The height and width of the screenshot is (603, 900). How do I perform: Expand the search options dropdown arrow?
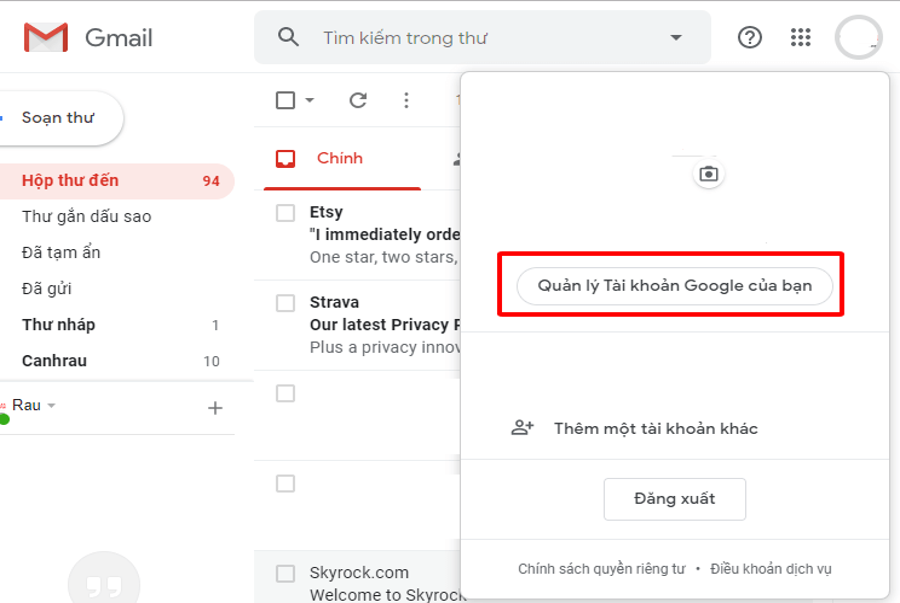(676, 38)
